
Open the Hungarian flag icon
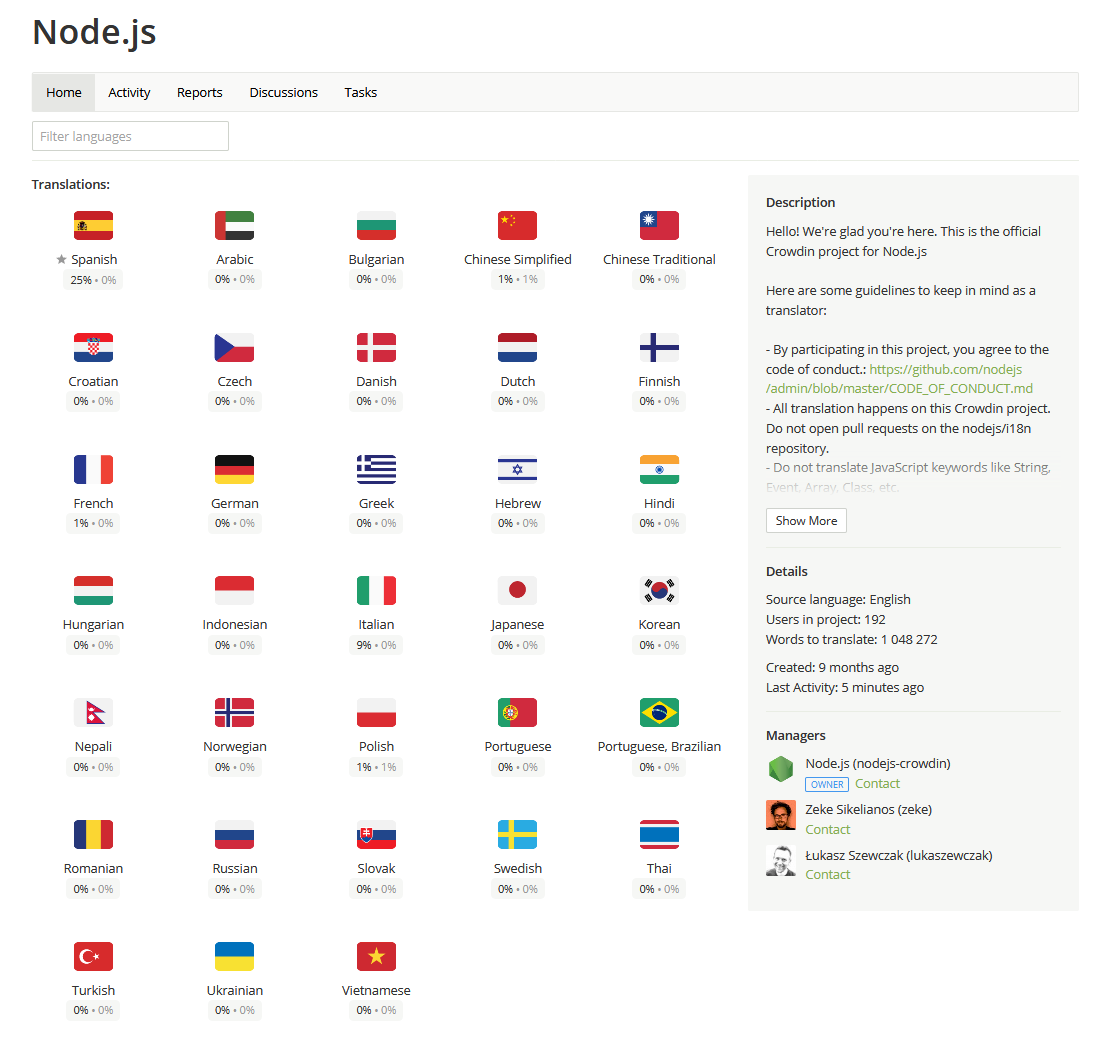[93, 591]
